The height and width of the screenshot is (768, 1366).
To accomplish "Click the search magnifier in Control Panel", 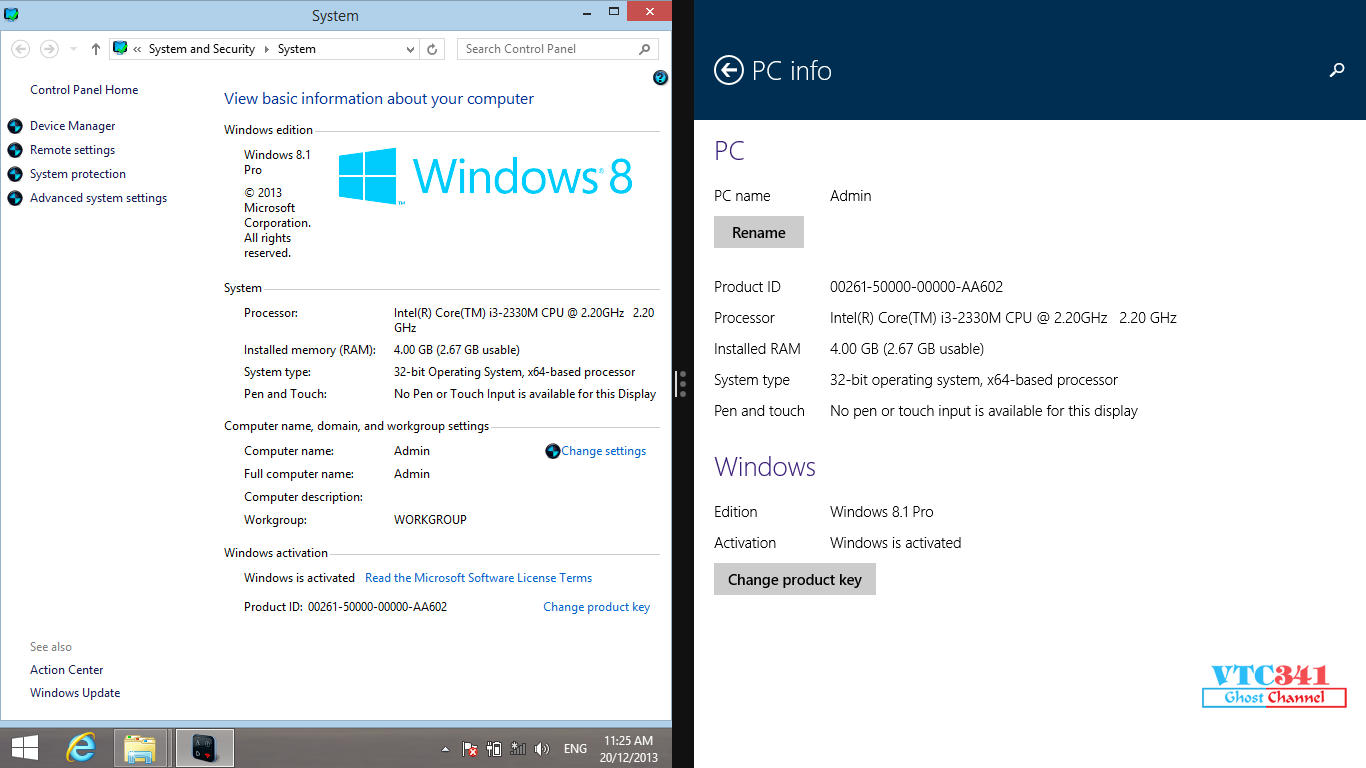I will (x=645, y=49).
